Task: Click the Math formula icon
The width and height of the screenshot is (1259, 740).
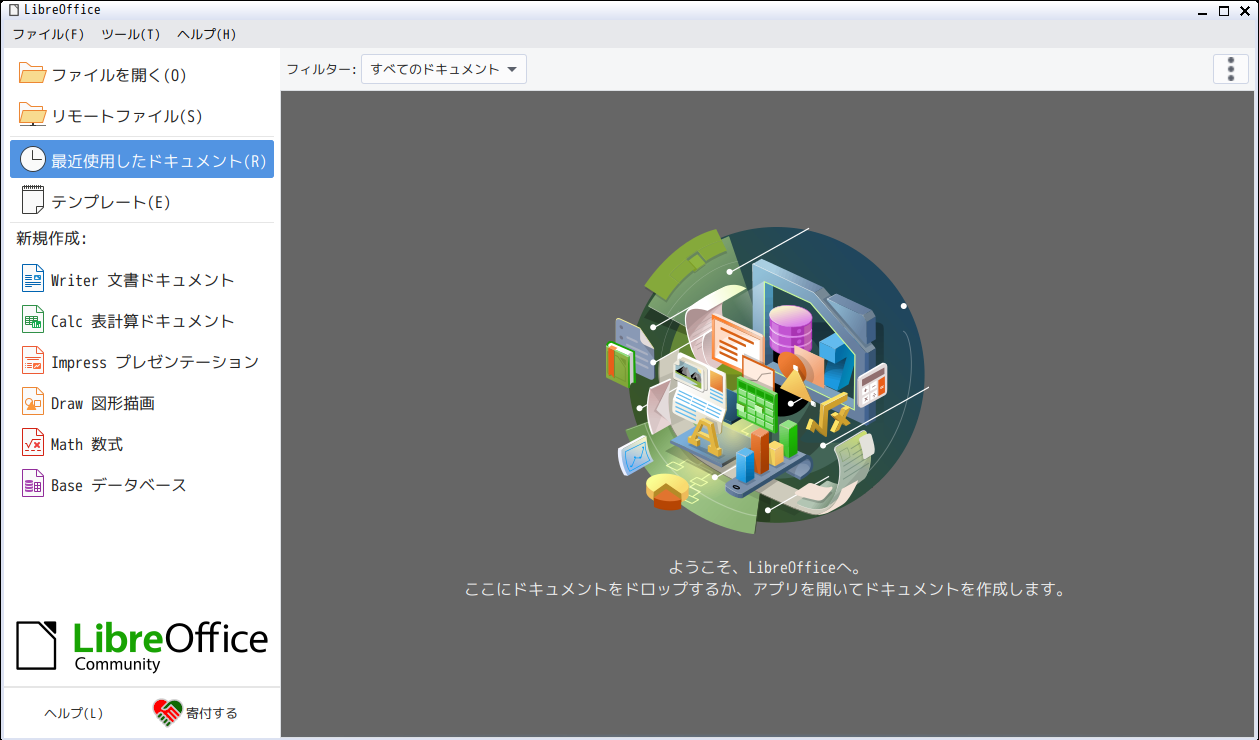Action: (33, 443)
